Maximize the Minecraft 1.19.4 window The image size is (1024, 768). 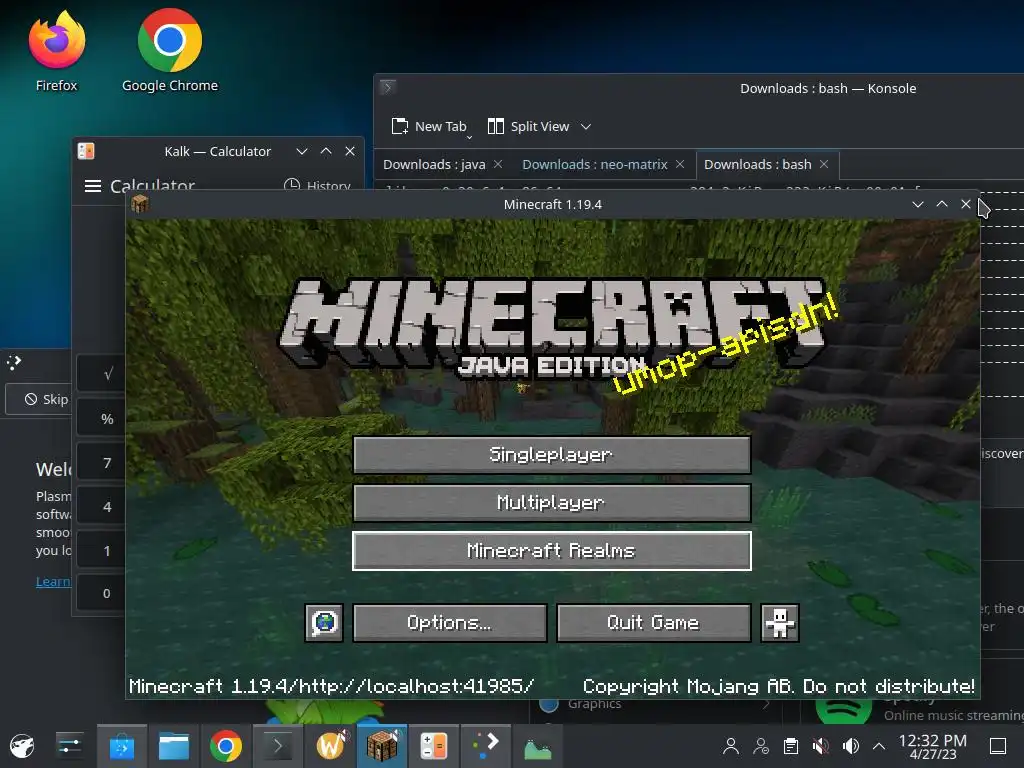click(x=942, y=204)
